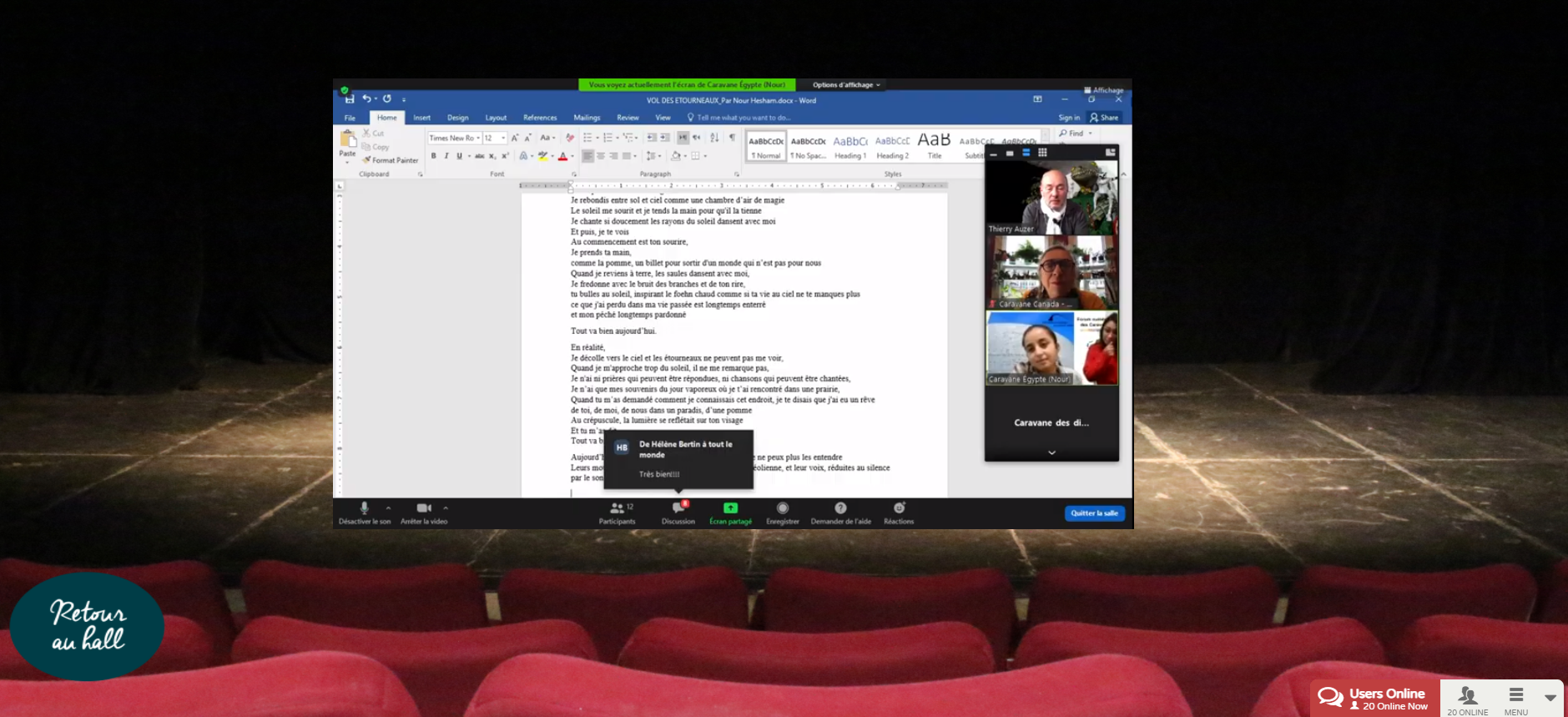This screenshot has height=717, width=1568.
Task: Select the Thierry Auzer video thumbnail
Action: pos(1051,198)
